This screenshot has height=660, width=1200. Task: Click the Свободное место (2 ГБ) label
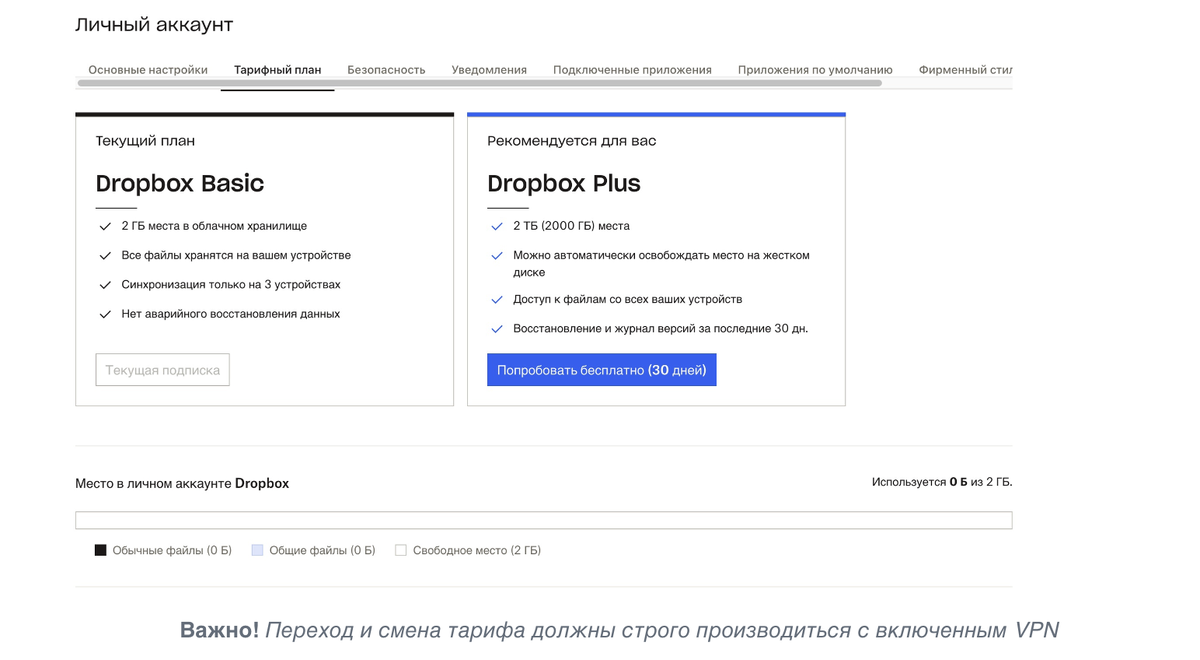point(477,550)
